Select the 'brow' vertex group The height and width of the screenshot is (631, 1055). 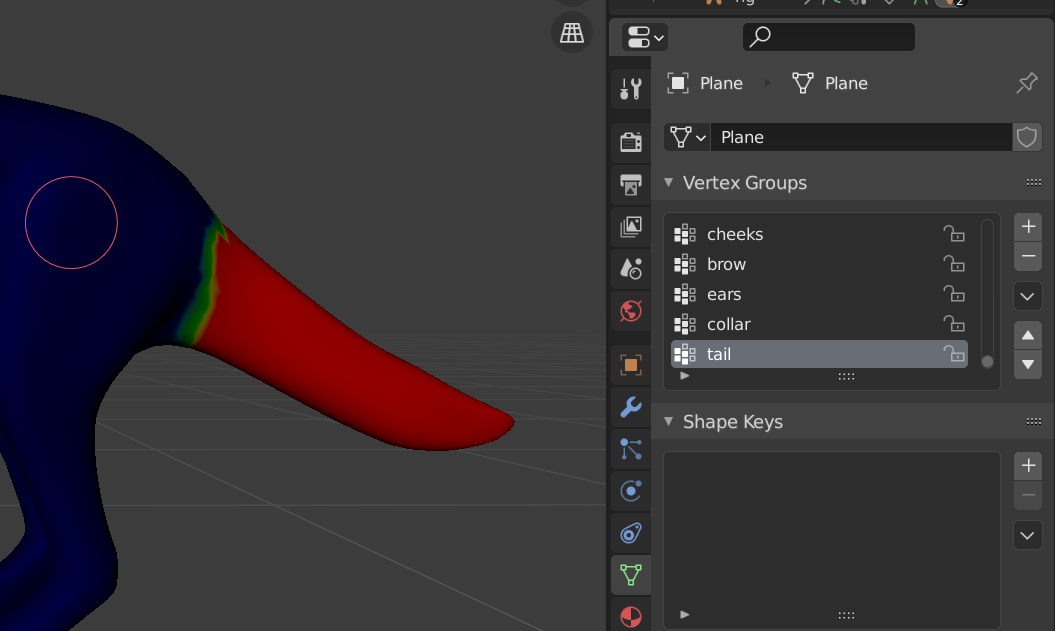pyautogui.click(x=819, y=264)
